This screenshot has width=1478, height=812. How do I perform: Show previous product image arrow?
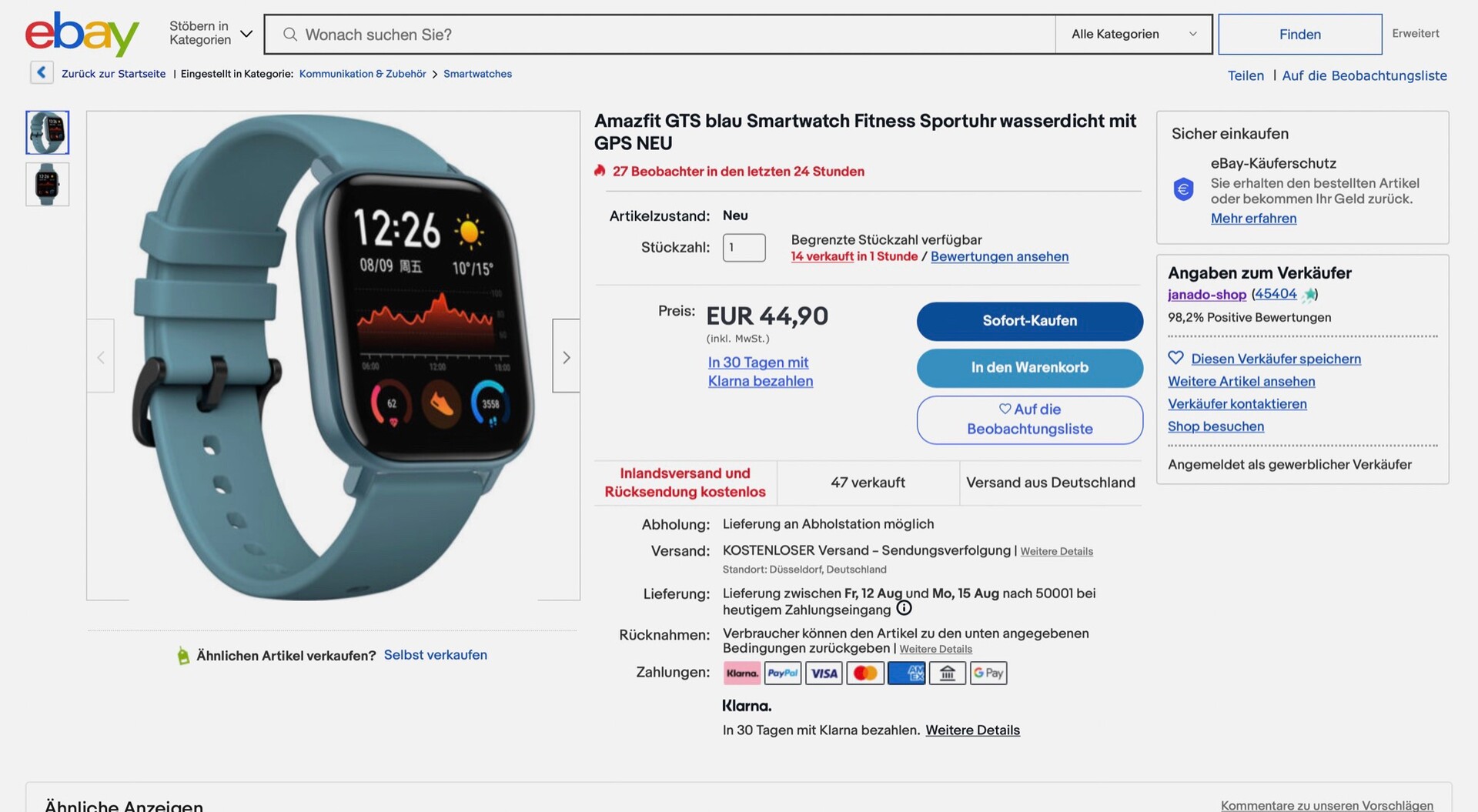[100, 356]
